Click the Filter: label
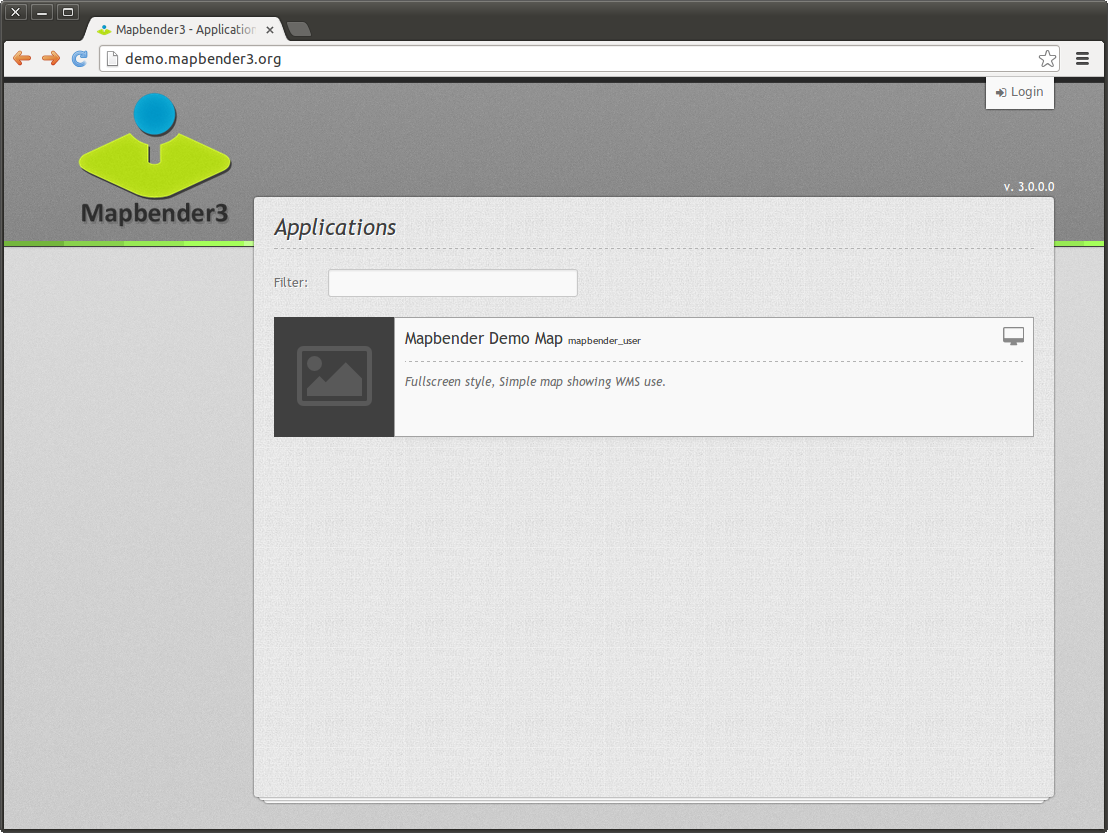Image resolution: width=1108 pixels, height=833 pixels. [291, 283]
